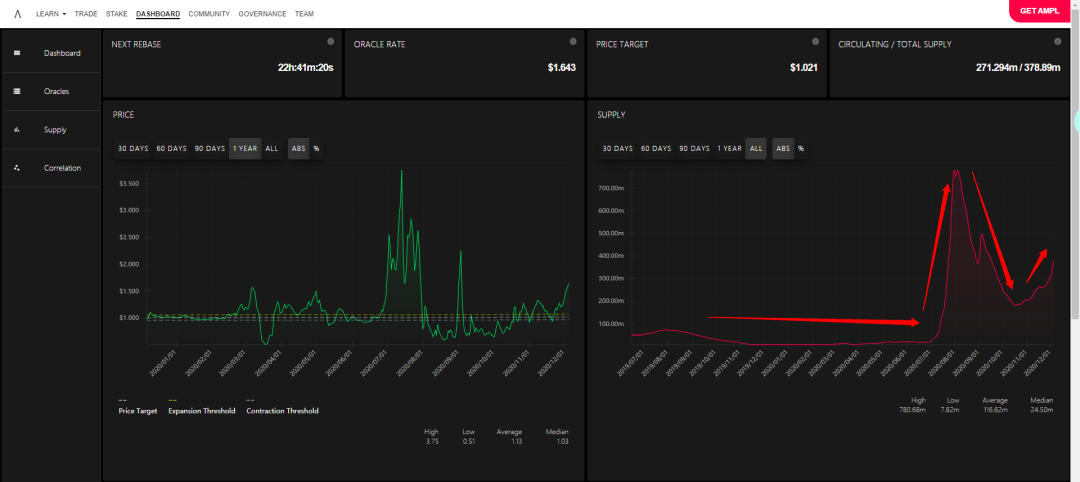Click the Ampleforth lambda logo
Viewport: 1080px width, 482px height.
coord(18,14)
